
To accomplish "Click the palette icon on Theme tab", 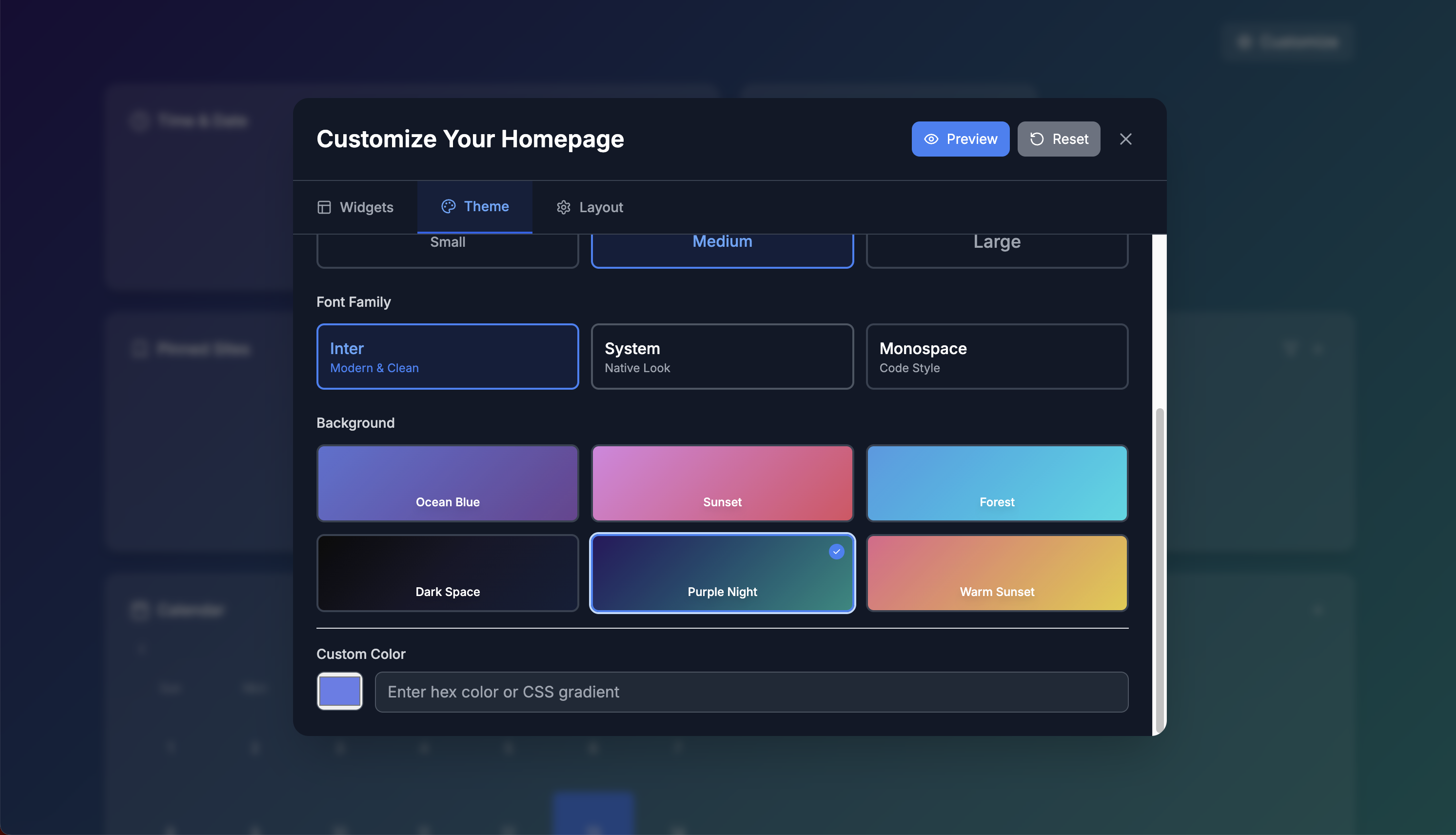I will (448, 206).
